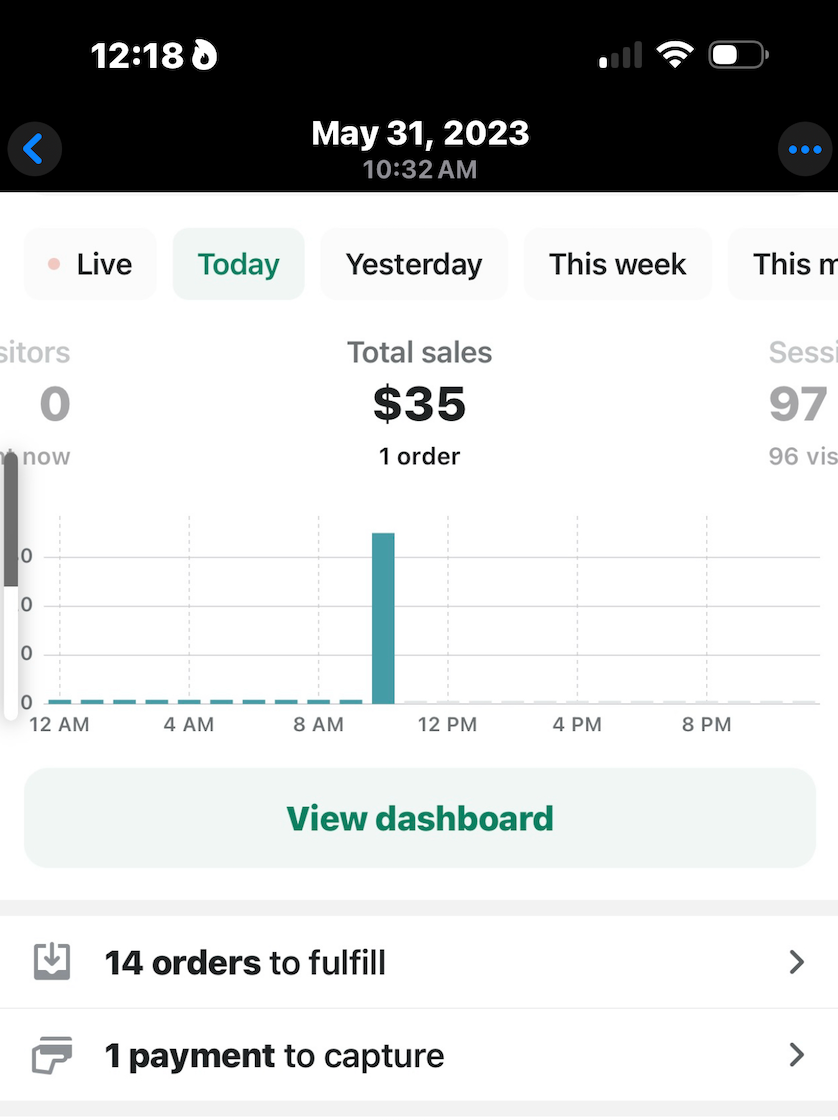Select the Yesterday filter tab
The height and width of the screenshot is (1120, 838).
click(x=414, y=264)
